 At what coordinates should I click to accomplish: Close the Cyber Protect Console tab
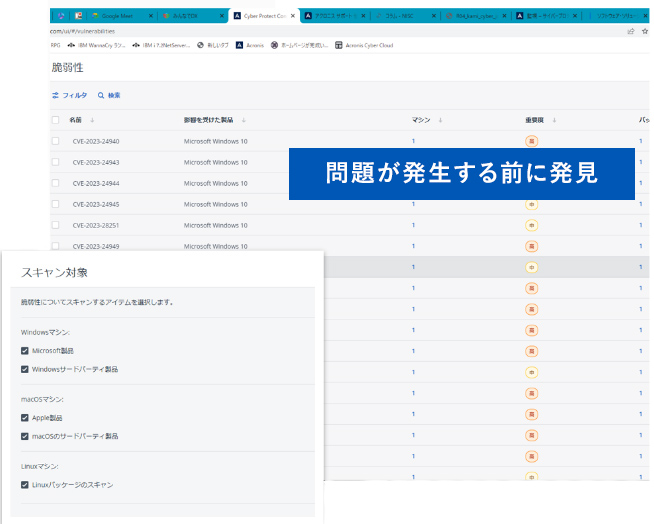[x=293, y=16]
